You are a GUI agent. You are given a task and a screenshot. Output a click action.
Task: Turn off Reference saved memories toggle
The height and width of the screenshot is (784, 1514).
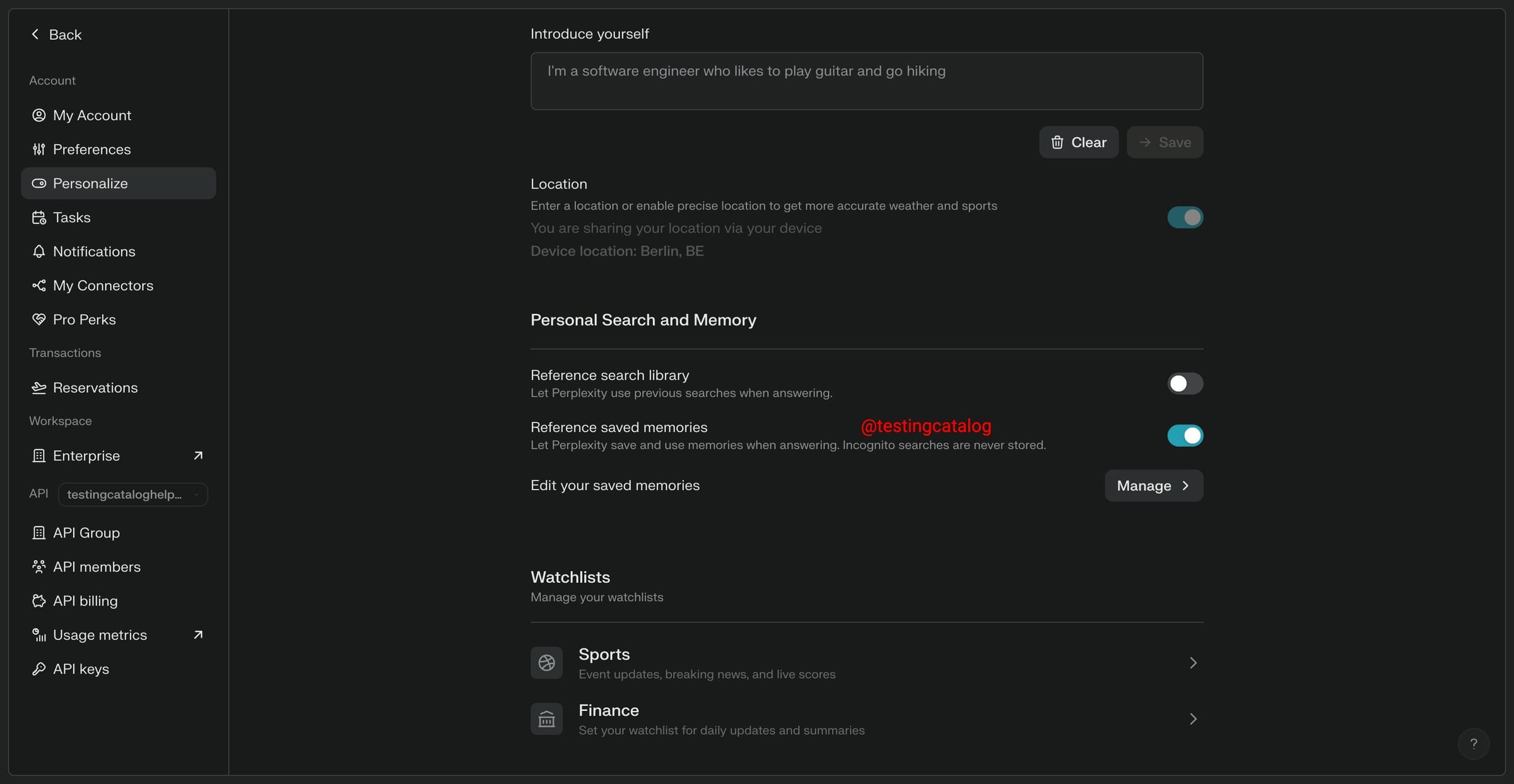1185,436
